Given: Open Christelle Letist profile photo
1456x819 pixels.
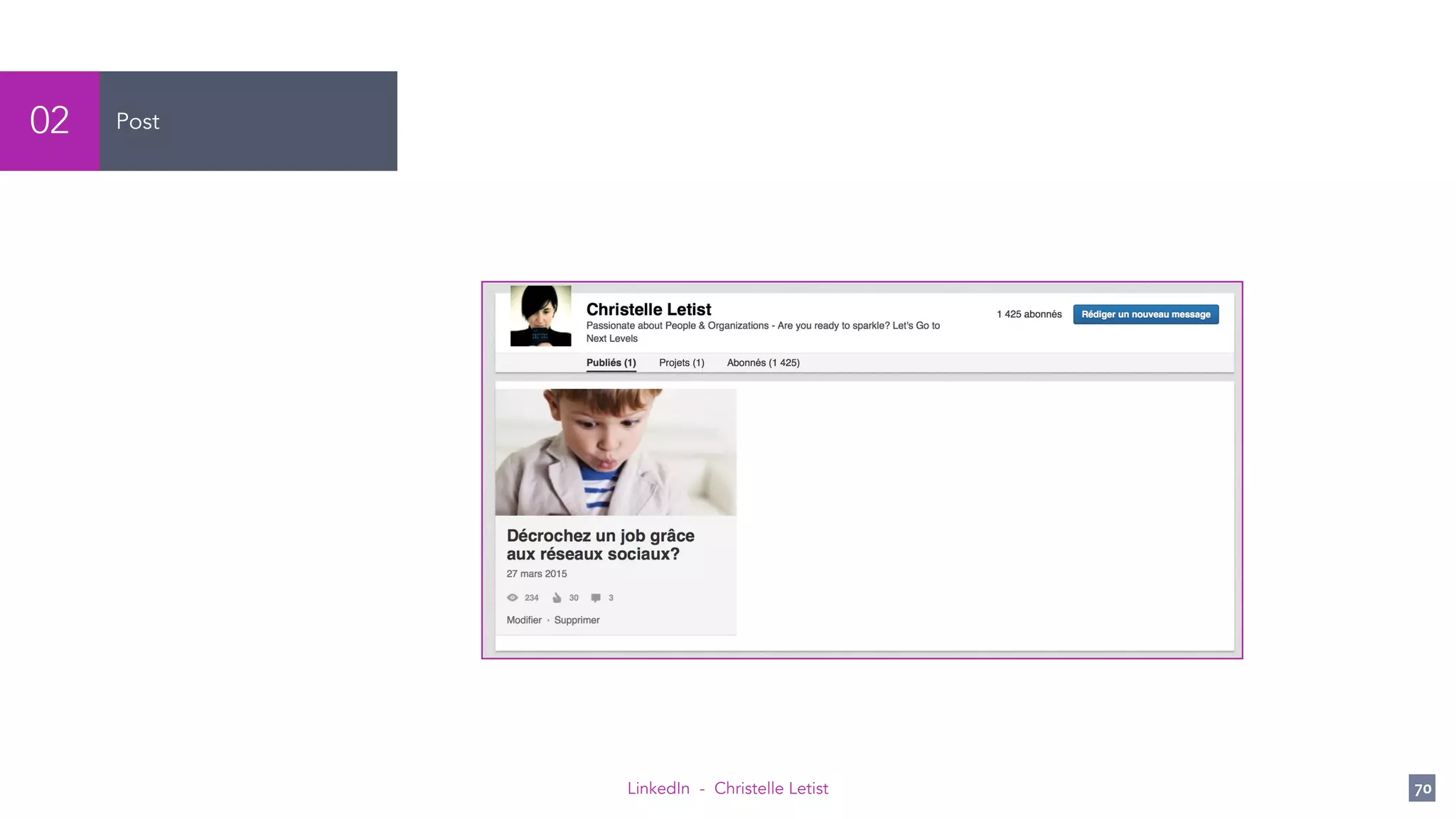Looking at the screenshot, I should (540, 316).
